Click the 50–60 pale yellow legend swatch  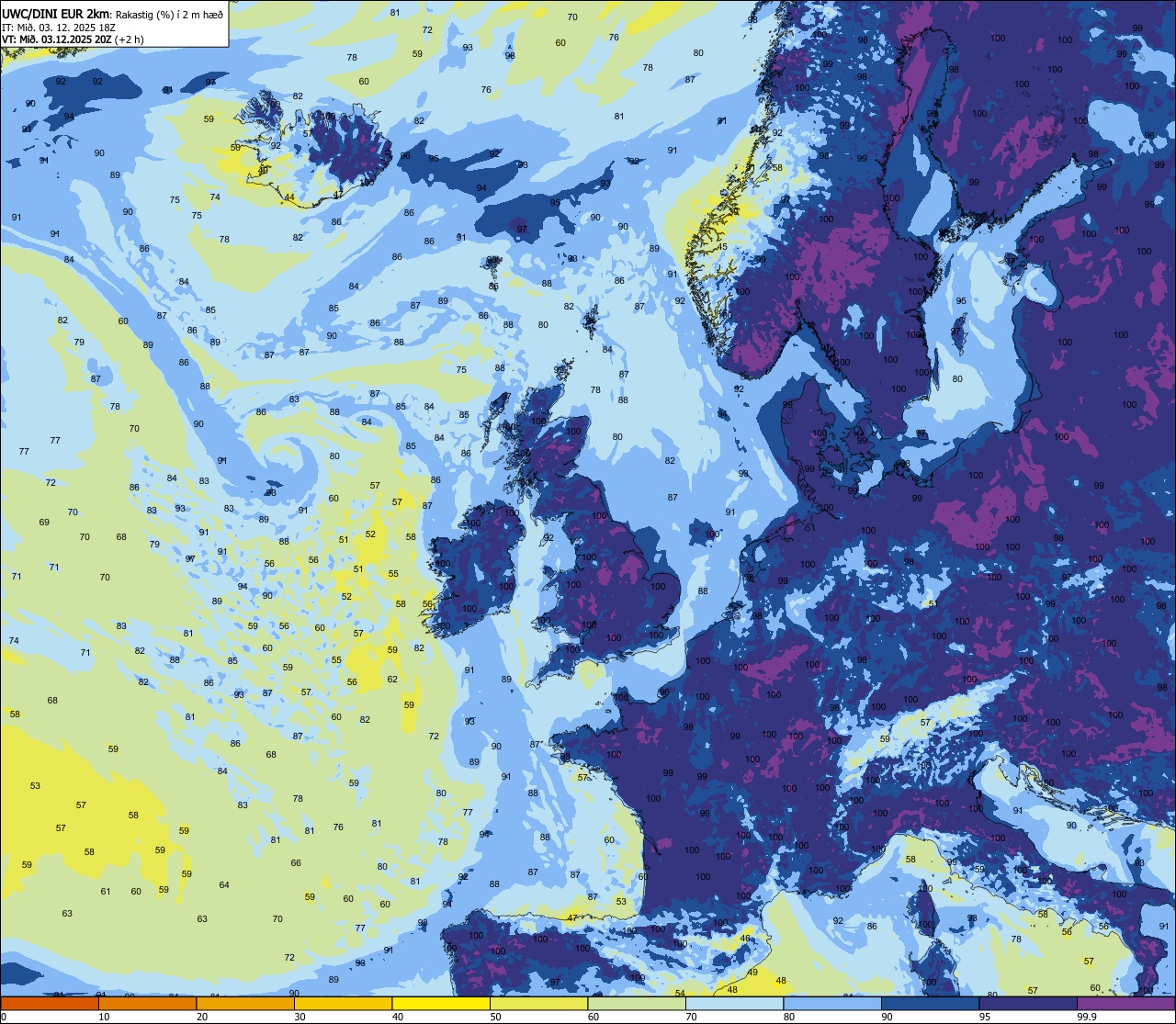click(x=538, y=1003)
